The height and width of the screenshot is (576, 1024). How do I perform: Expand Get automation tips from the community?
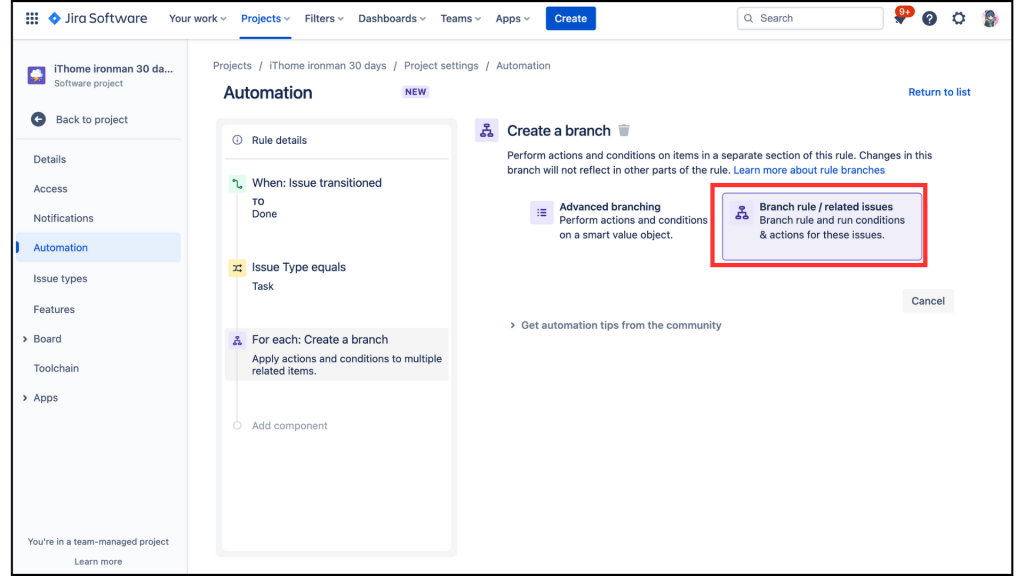(x=615, y=325)
